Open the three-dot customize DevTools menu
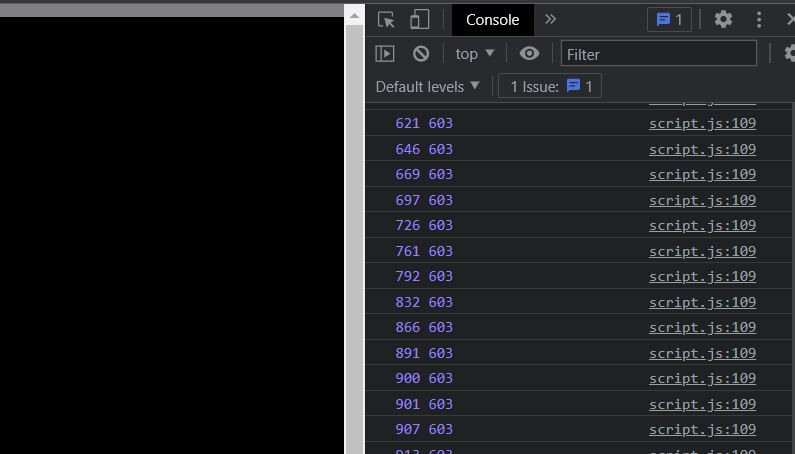Viewport: 795px width, 454px height. click(758, 20)
